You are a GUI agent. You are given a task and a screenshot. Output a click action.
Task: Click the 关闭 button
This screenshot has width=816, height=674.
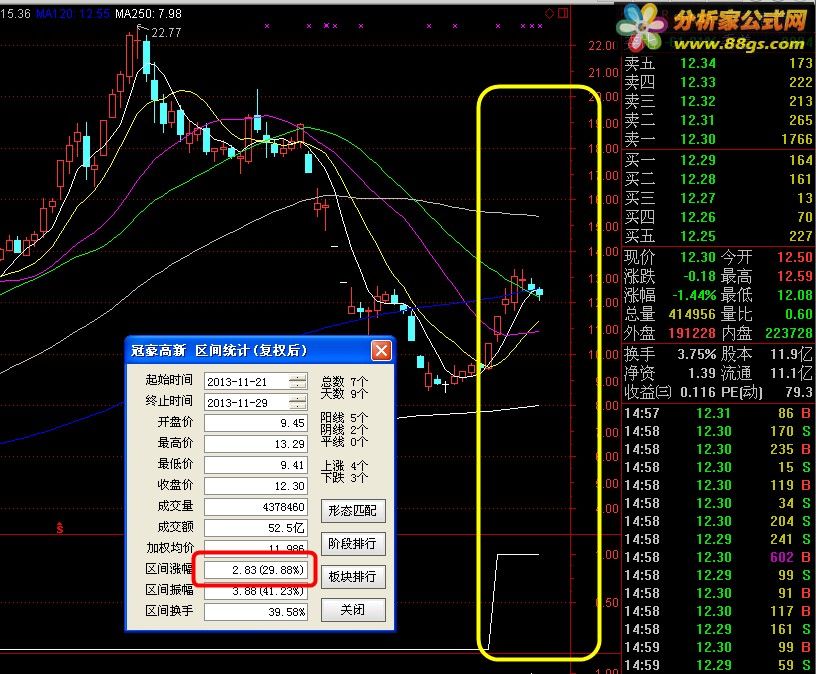[353, 609]
